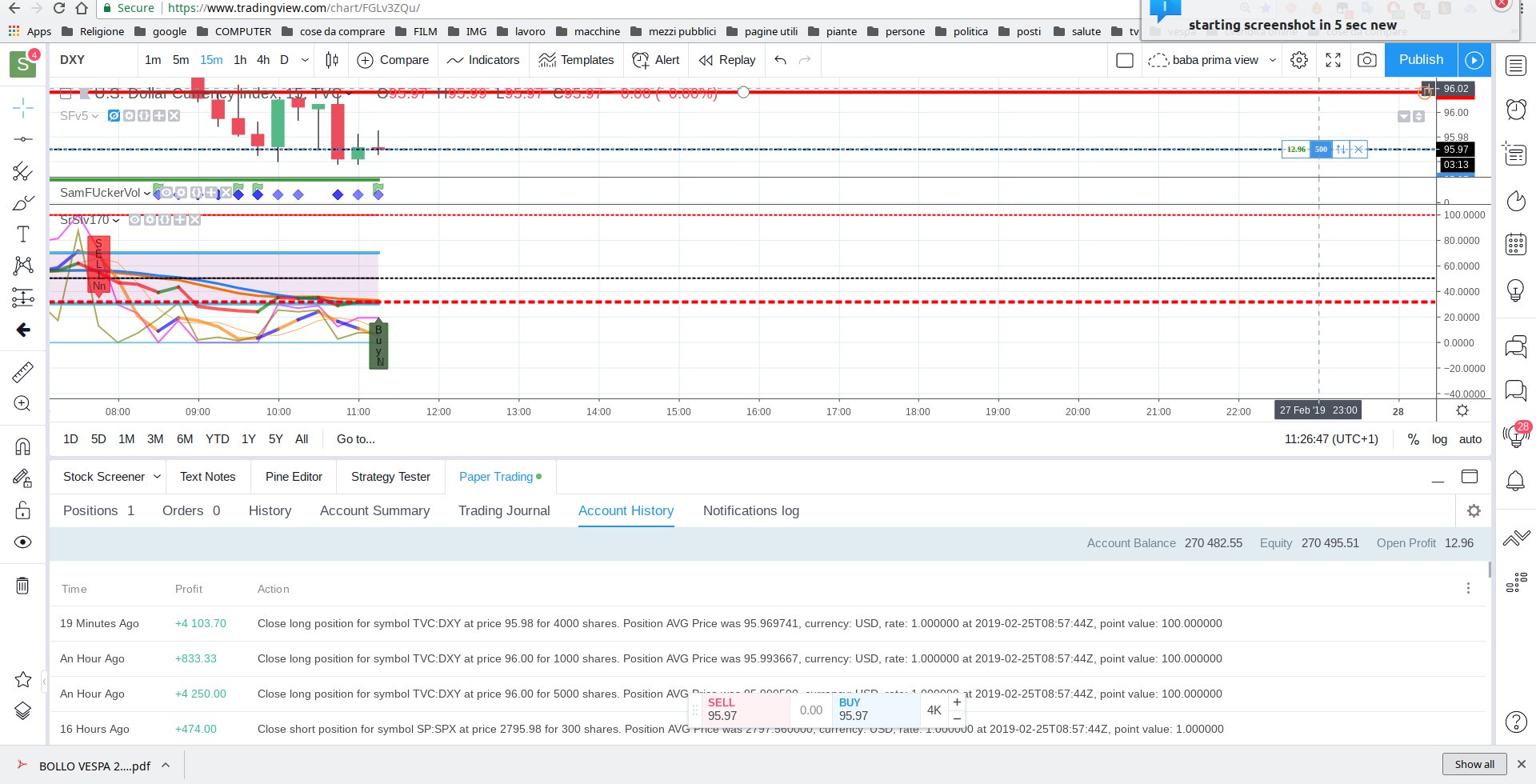The height and width of the screenshot is (784, 1536).
Task: Click the SELL 95.97 button
Action: (x=746, y=710)
